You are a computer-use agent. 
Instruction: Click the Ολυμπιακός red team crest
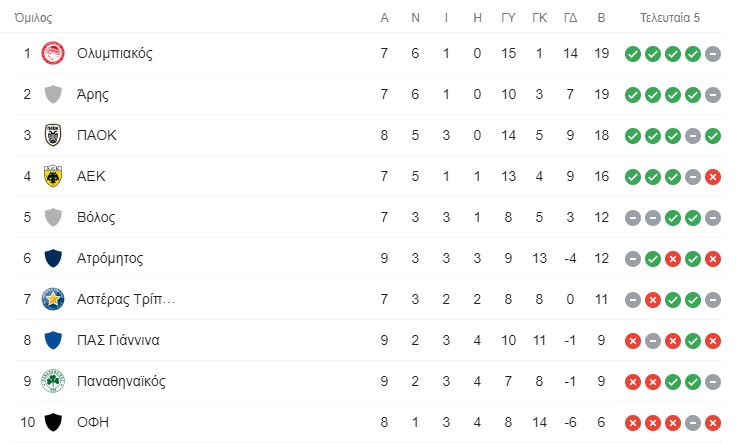[x=53, y=53]
